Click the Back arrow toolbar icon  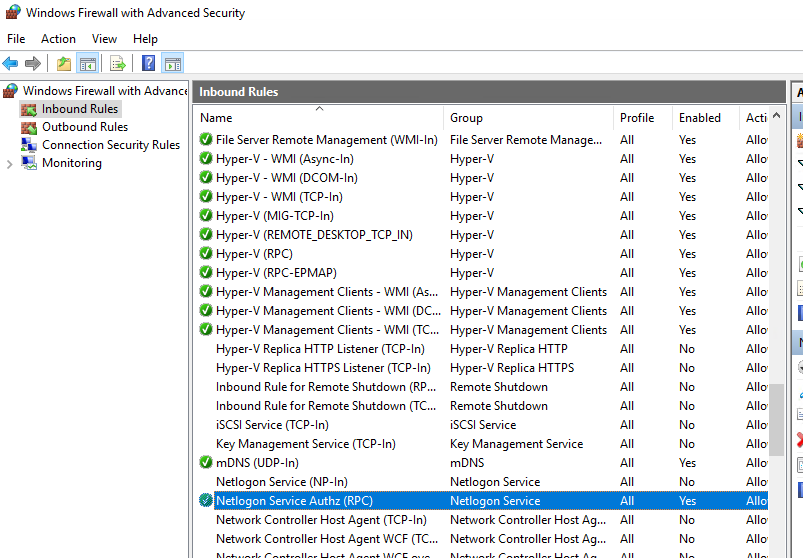click(10, 63)
